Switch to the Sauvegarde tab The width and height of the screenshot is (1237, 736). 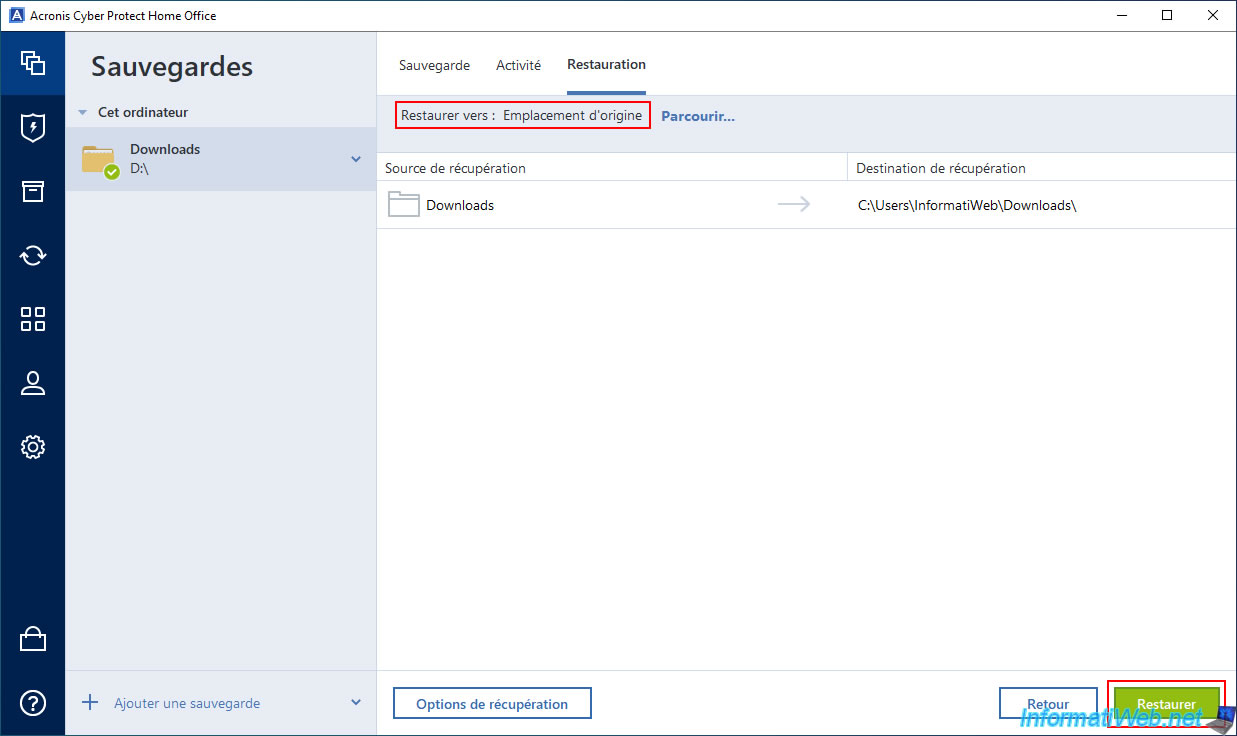434,65
